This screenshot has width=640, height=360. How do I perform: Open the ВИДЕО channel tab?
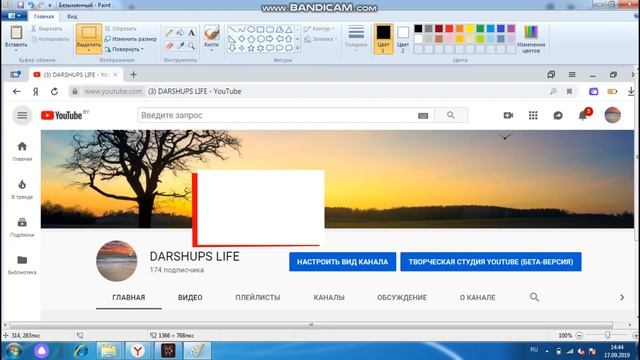point(190,298)
